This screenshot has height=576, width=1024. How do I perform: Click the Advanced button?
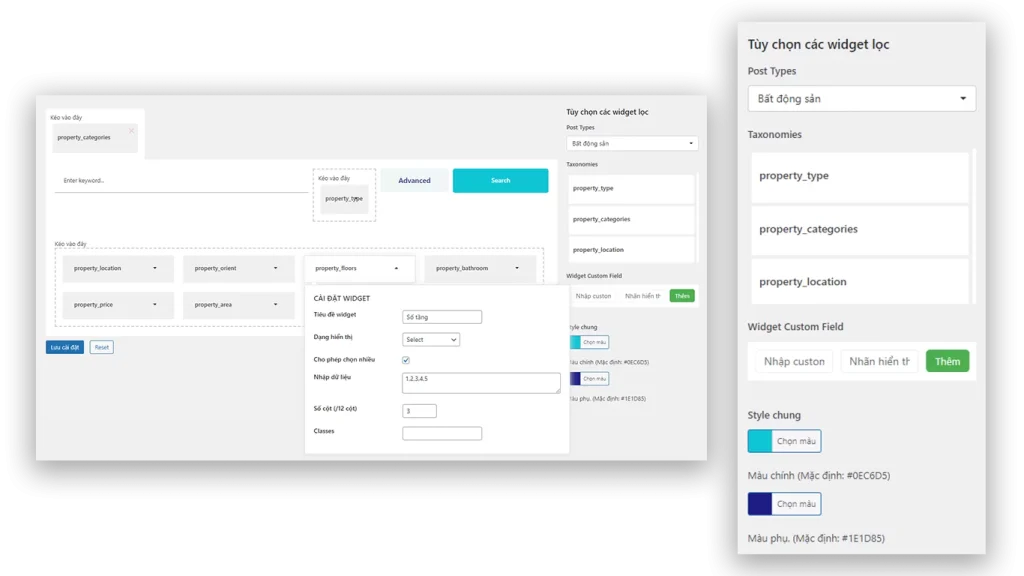(414, 181)
